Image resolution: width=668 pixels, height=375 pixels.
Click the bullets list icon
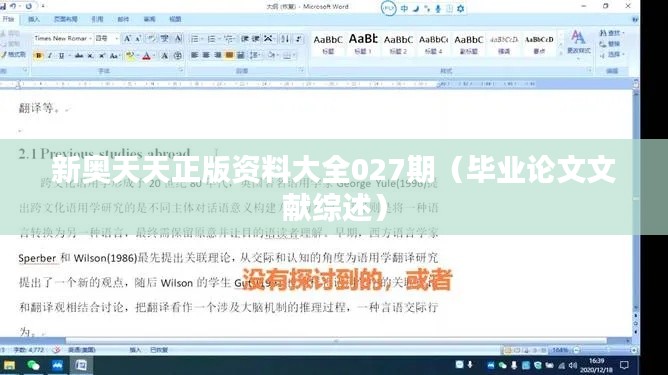point(195,39)
